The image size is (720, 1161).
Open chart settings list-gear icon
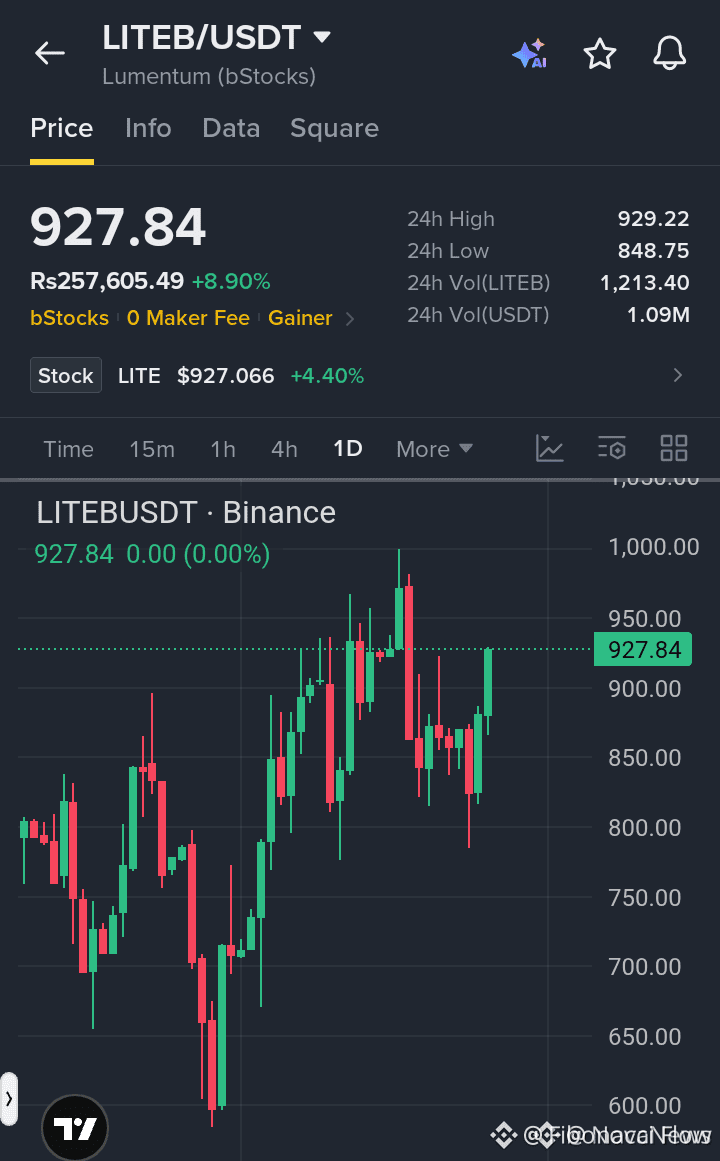pyautogui.click(x=612, y=449)
